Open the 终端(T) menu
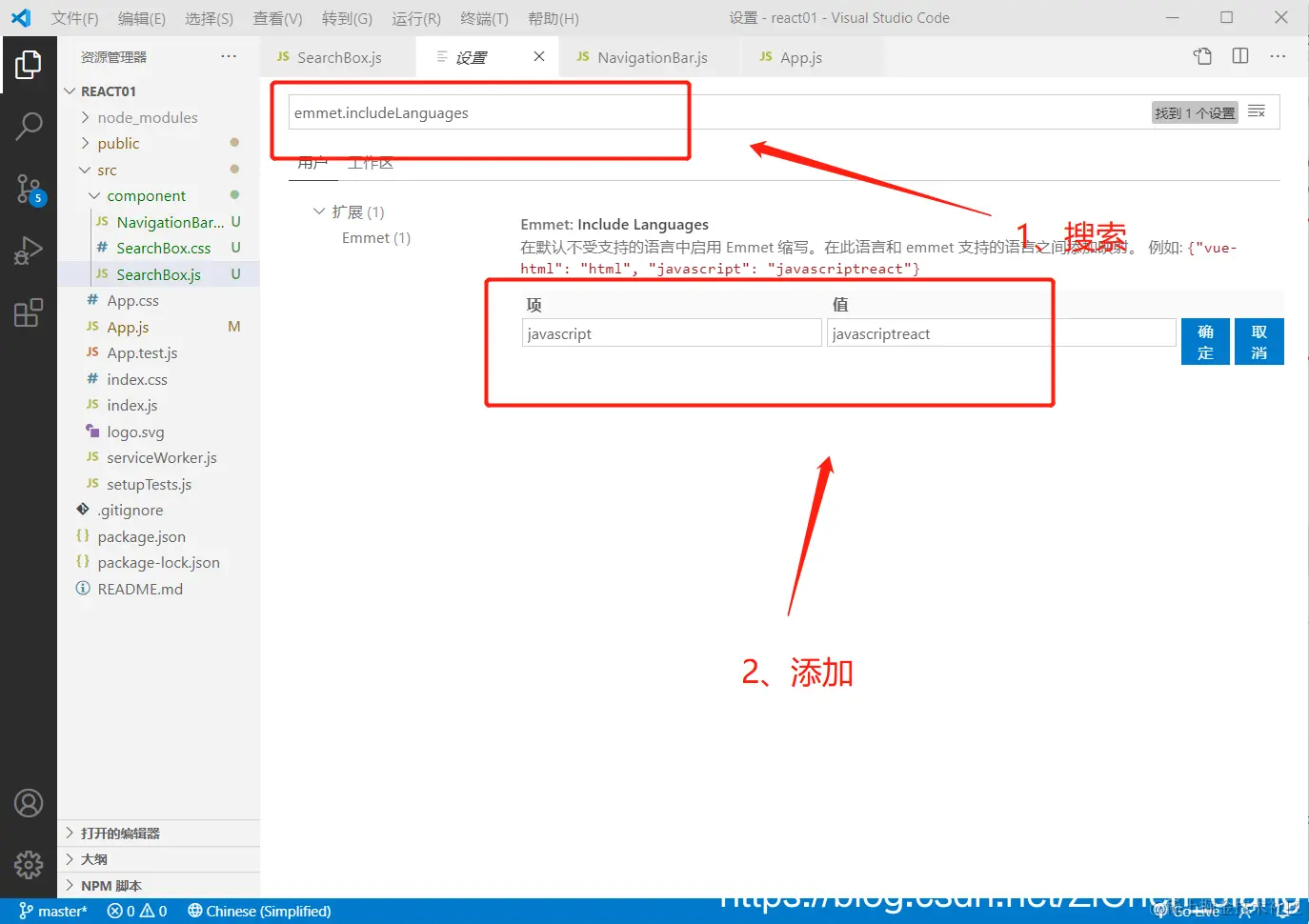This screenshot has width=1309, height=924. coord(484,18)
